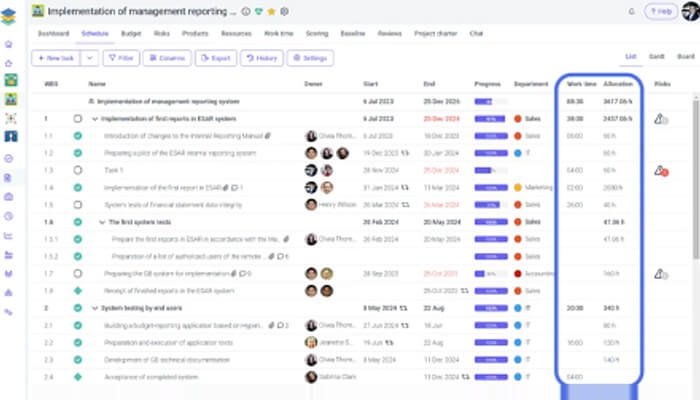
Task: Toggle completion status of task 2.1
Action: [78, 325]
